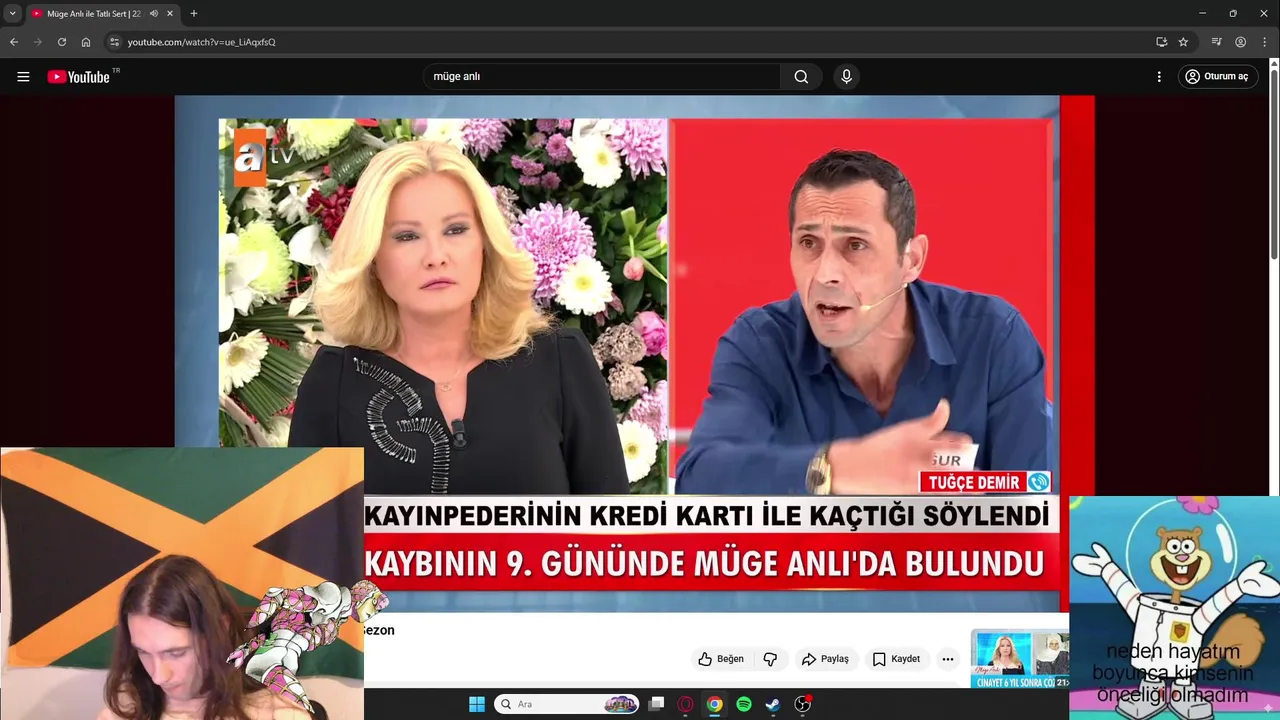
Task: Open OBS Studio from the taskbar
Action: [802, 704]
